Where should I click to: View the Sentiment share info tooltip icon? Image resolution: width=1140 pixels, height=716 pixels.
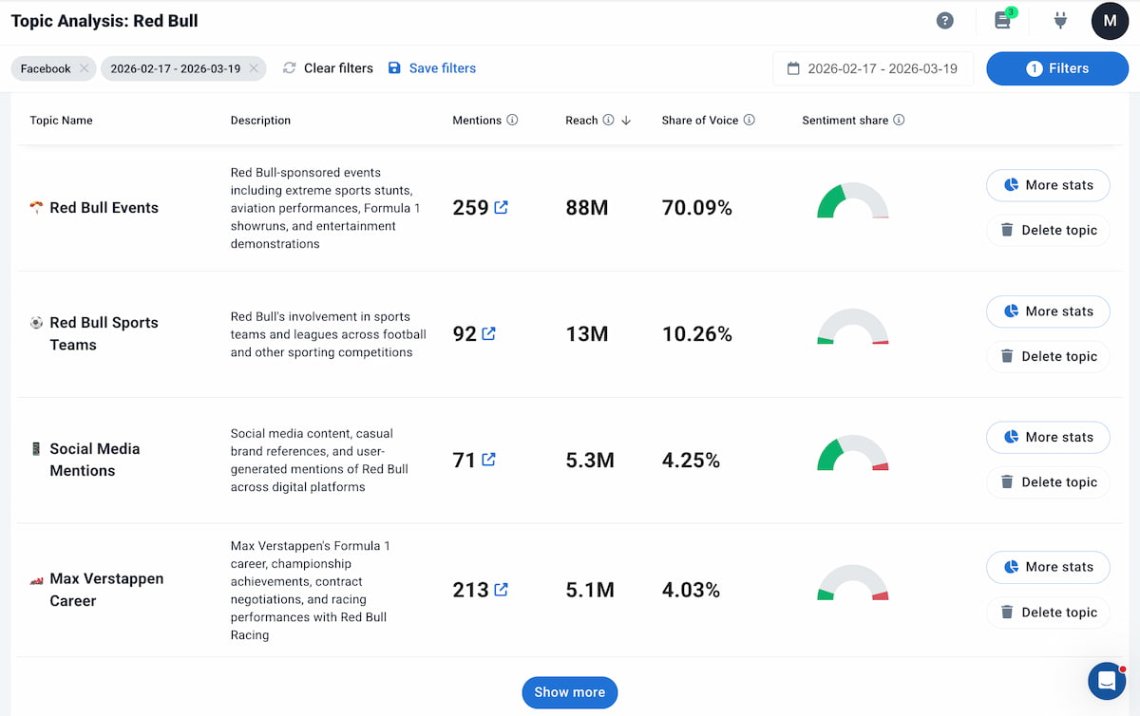pyautogui.click(x=899, y=119)
